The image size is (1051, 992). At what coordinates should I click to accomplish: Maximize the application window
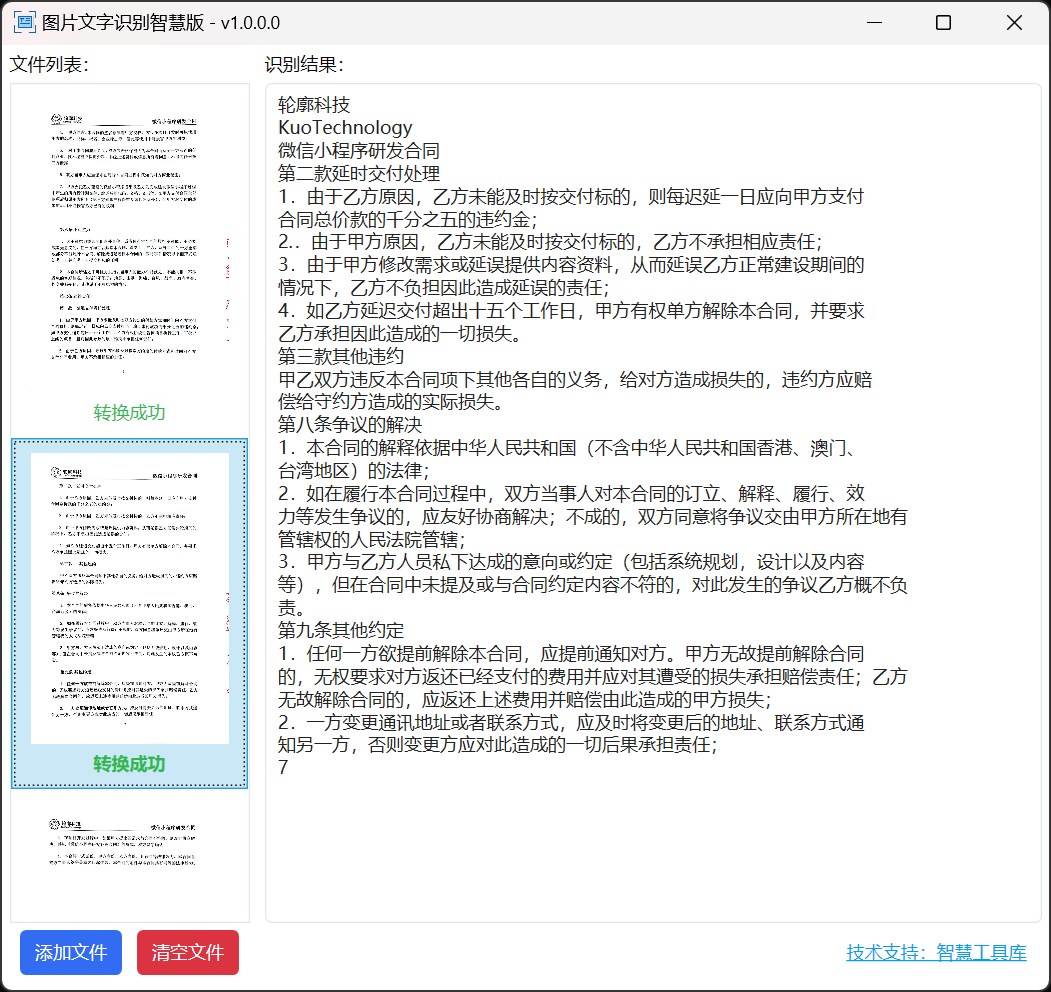tap(943, 23)
